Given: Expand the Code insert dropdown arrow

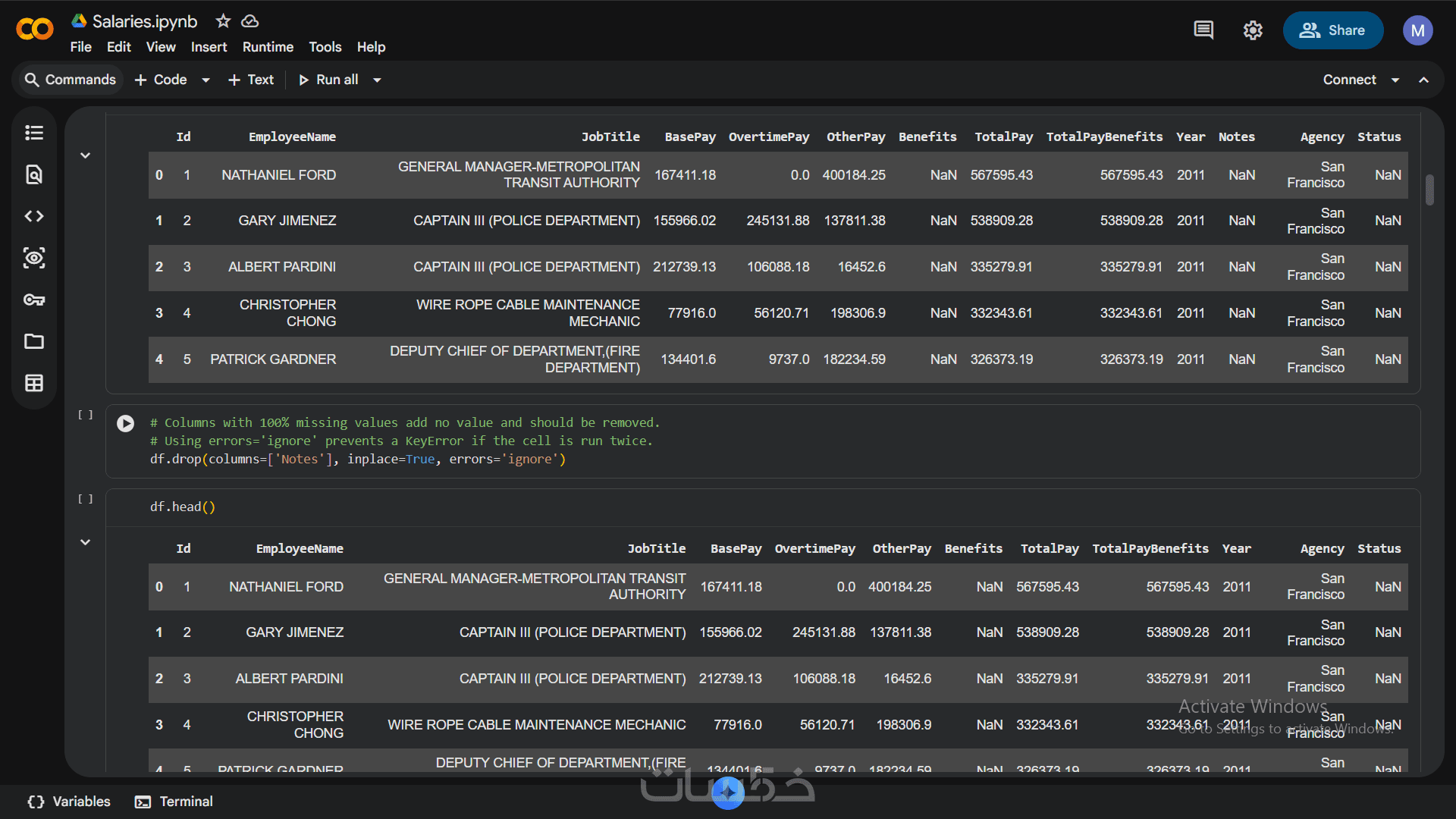Looking at the screenshot, I should pyautogui.click(x=206, y=80).
